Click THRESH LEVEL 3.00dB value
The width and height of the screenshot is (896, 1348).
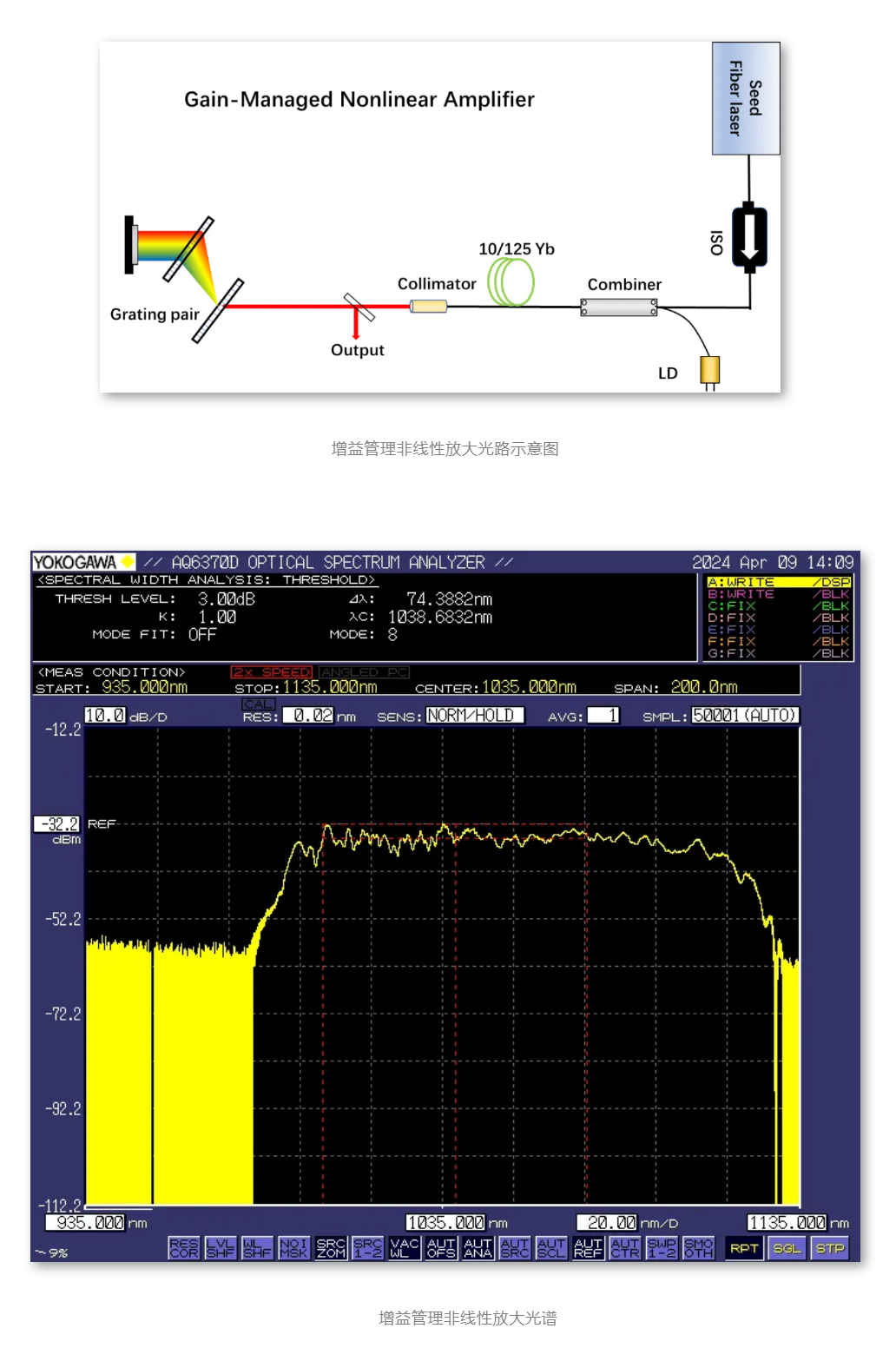pyautogui.click(x=226, y=599)
